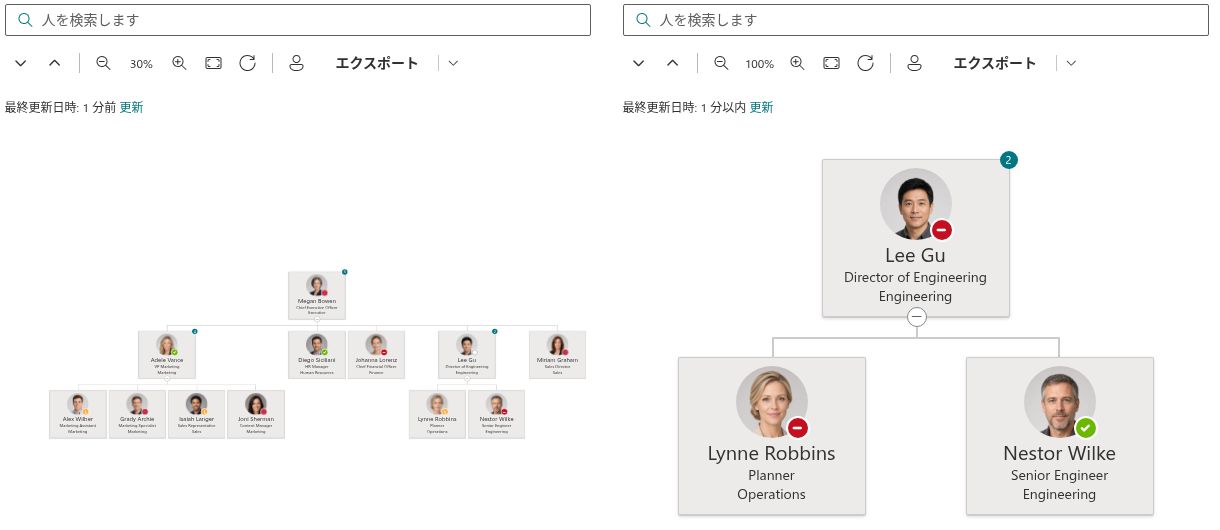
Task: Person icon in the 100% chart toolbar
Action: (914, 63)
